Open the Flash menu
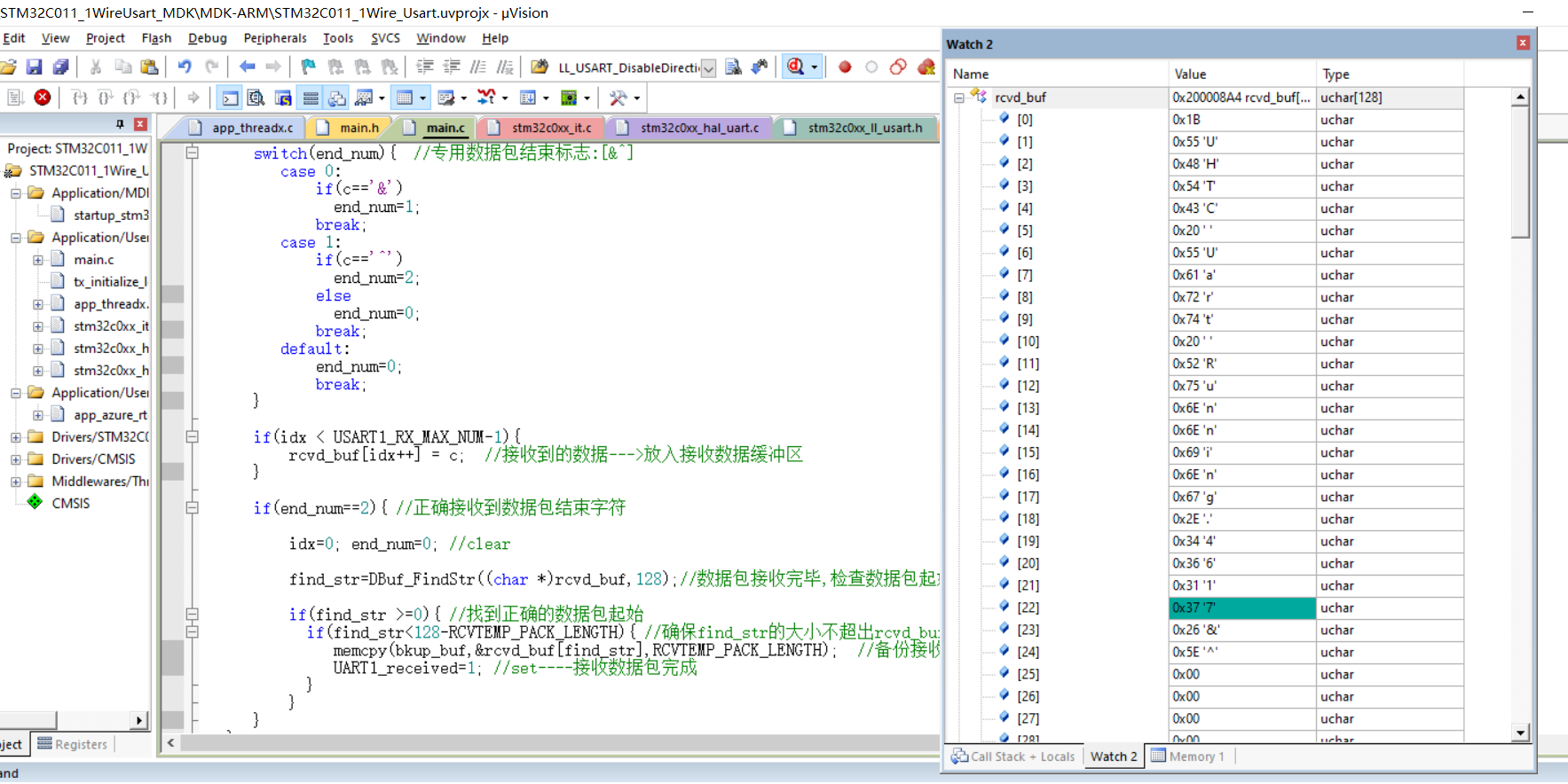Image resolution: width=1568 pixels, height=784 pixels. [156, 38]
